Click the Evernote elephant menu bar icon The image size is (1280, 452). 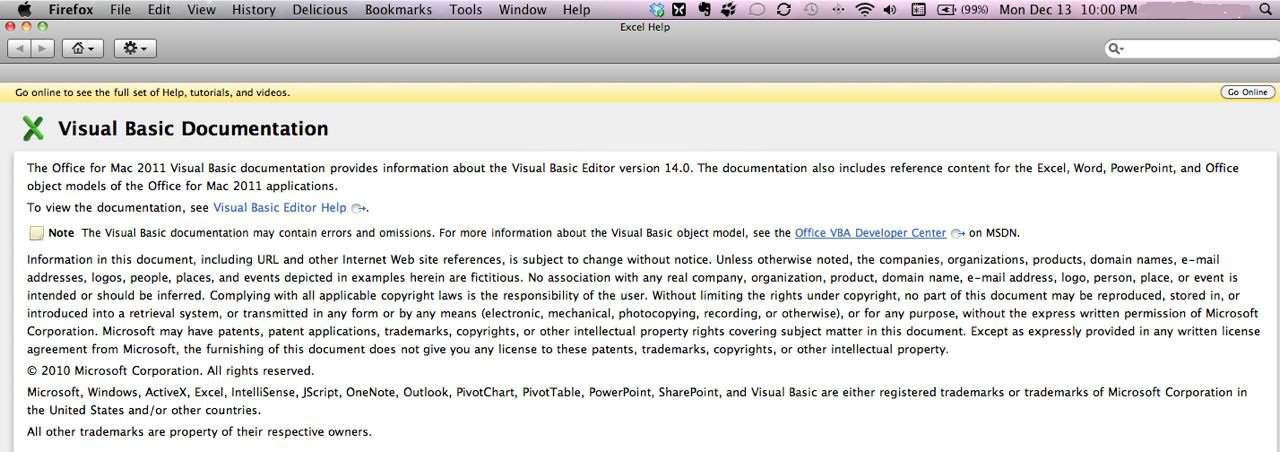(x=704, y=10)
